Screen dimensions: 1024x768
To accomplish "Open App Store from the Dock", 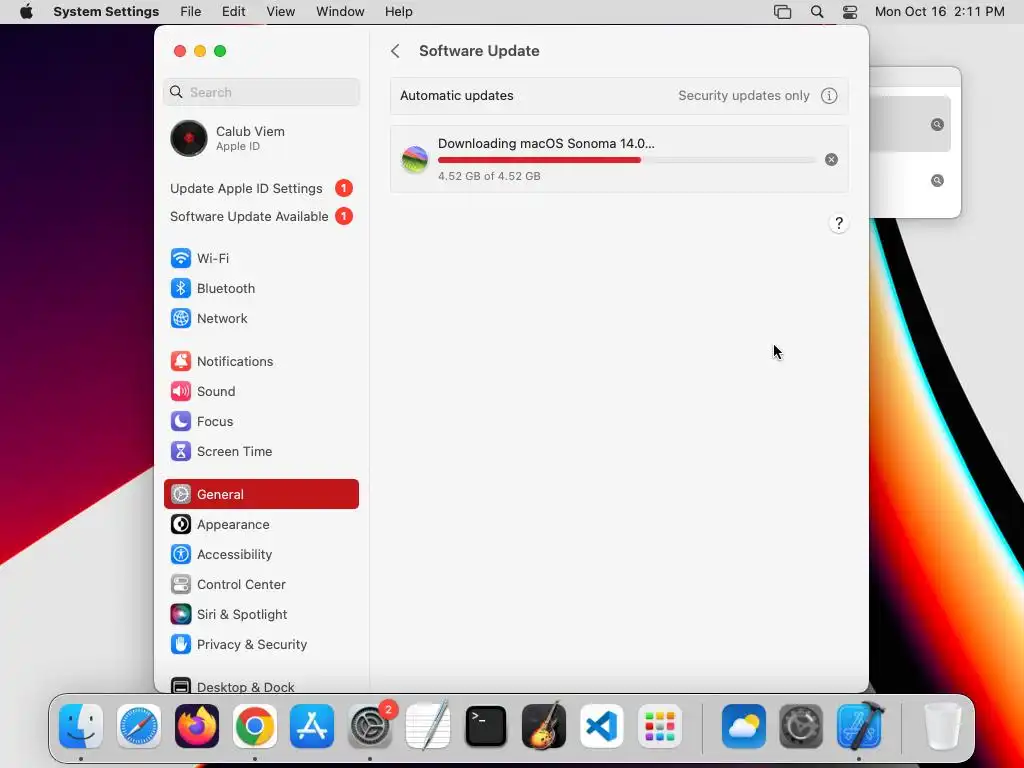I will tap(312, 726).
